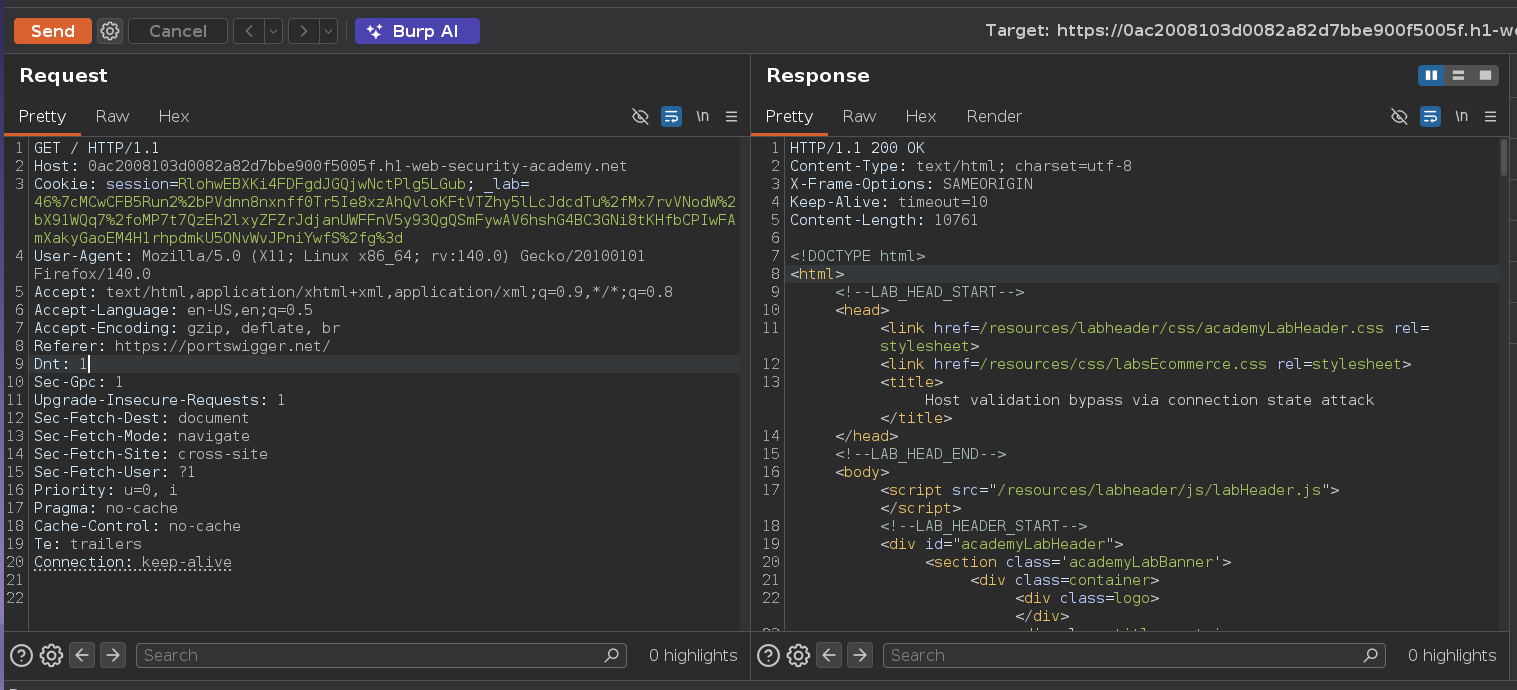Click the magnifier in Response search box

pyautogui.click(x=1370, y=655)
